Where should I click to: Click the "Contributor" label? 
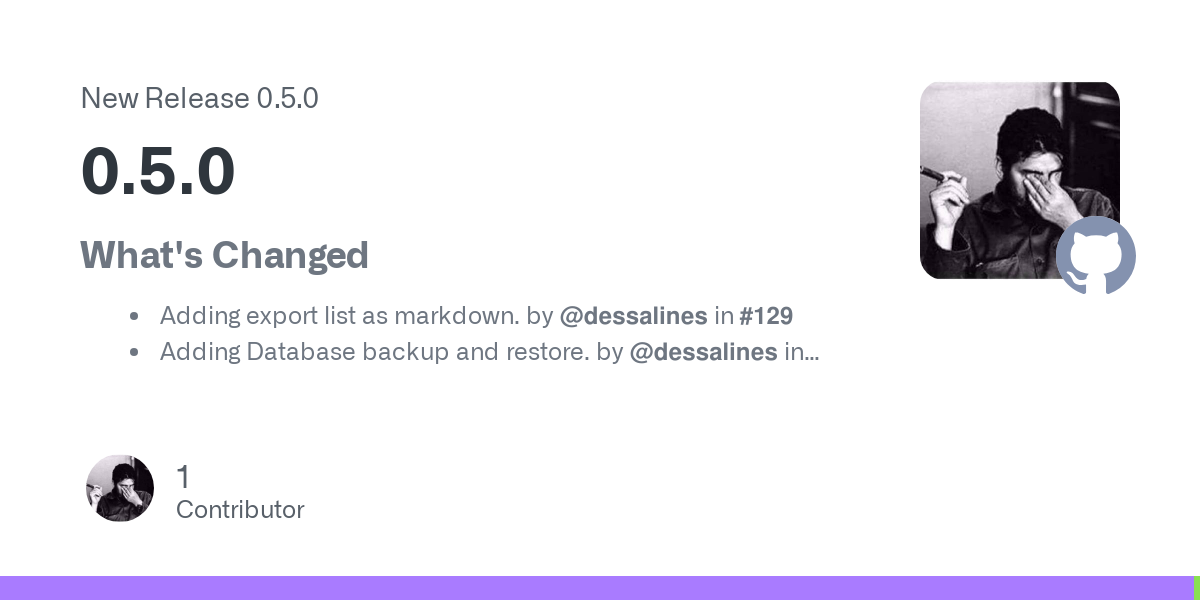(x=240, y=510)
